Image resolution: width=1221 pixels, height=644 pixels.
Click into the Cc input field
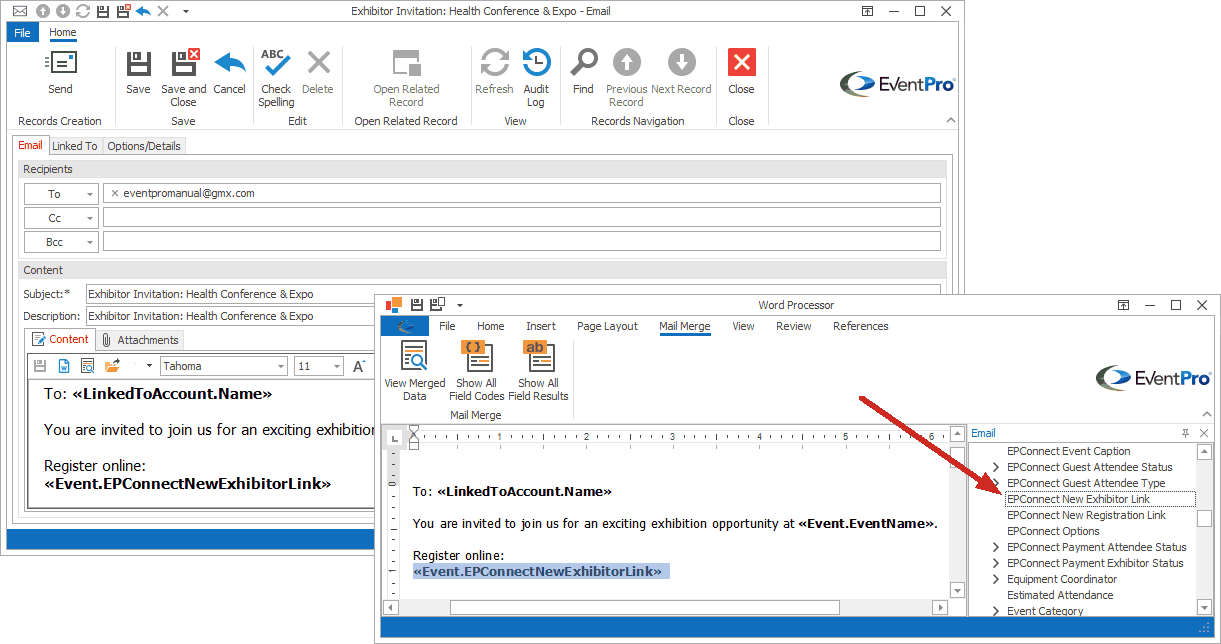521,218
